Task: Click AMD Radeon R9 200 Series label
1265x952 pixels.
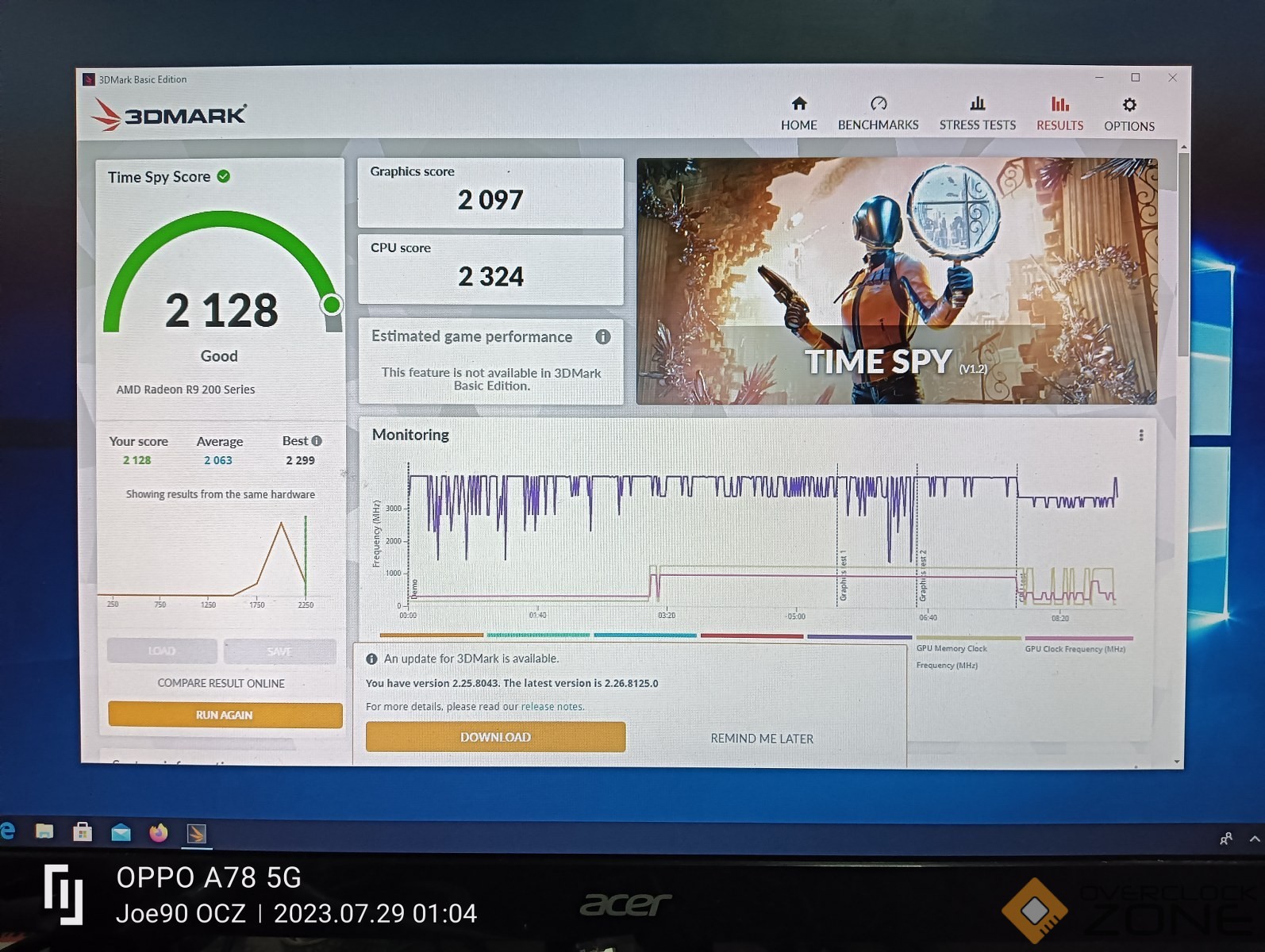Action: [186, 390]
